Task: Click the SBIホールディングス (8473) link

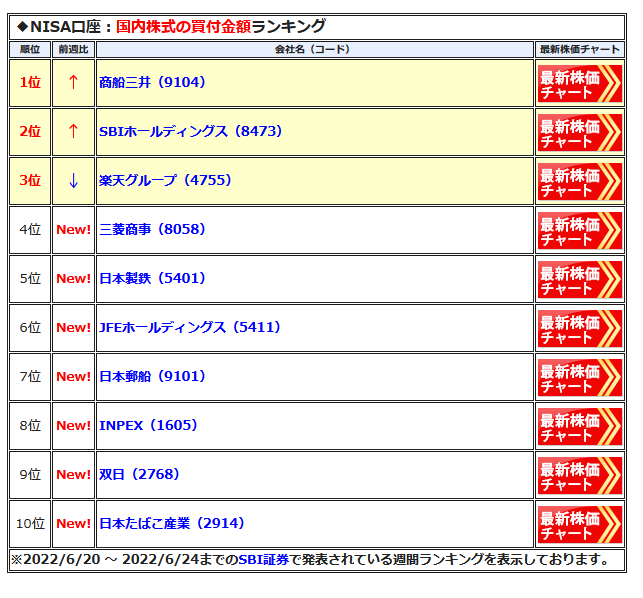Action: tap(190, 132)
